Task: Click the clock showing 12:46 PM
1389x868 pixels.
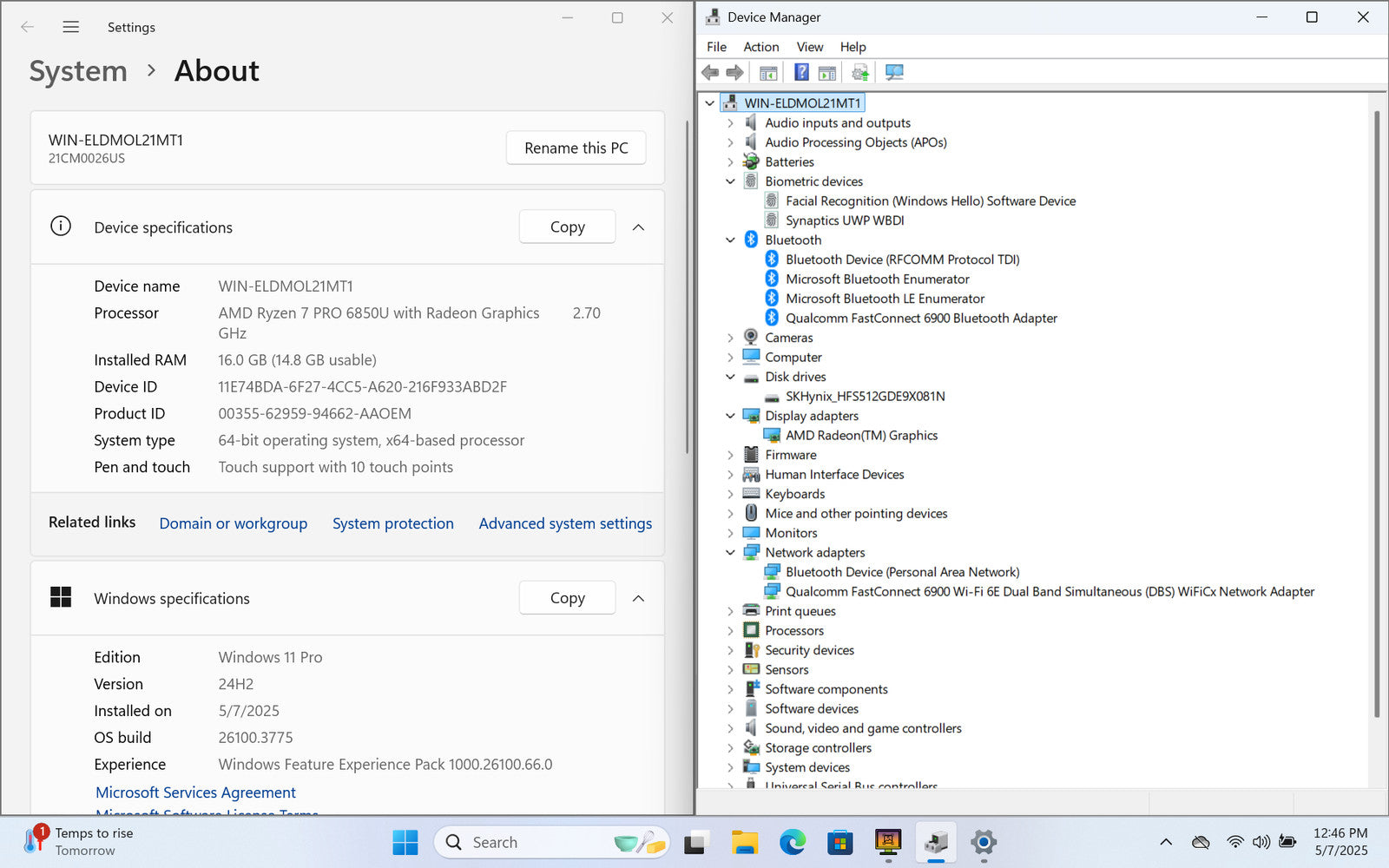Action: point(1340,833)
